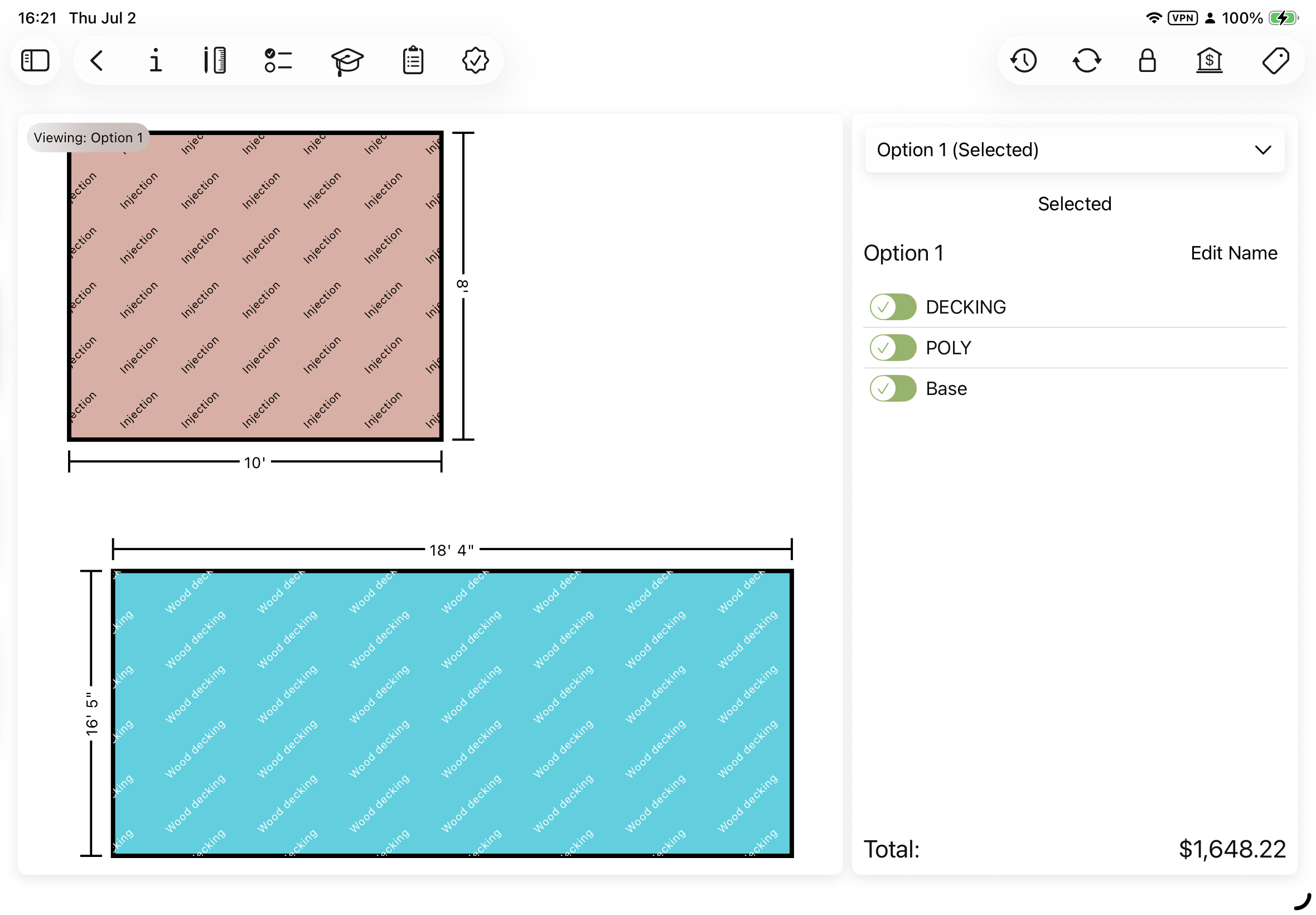The image size is (1316, 915).
Task: Click the padlock lock icon
Action: pyautogui.click(x=1148, y=60)
